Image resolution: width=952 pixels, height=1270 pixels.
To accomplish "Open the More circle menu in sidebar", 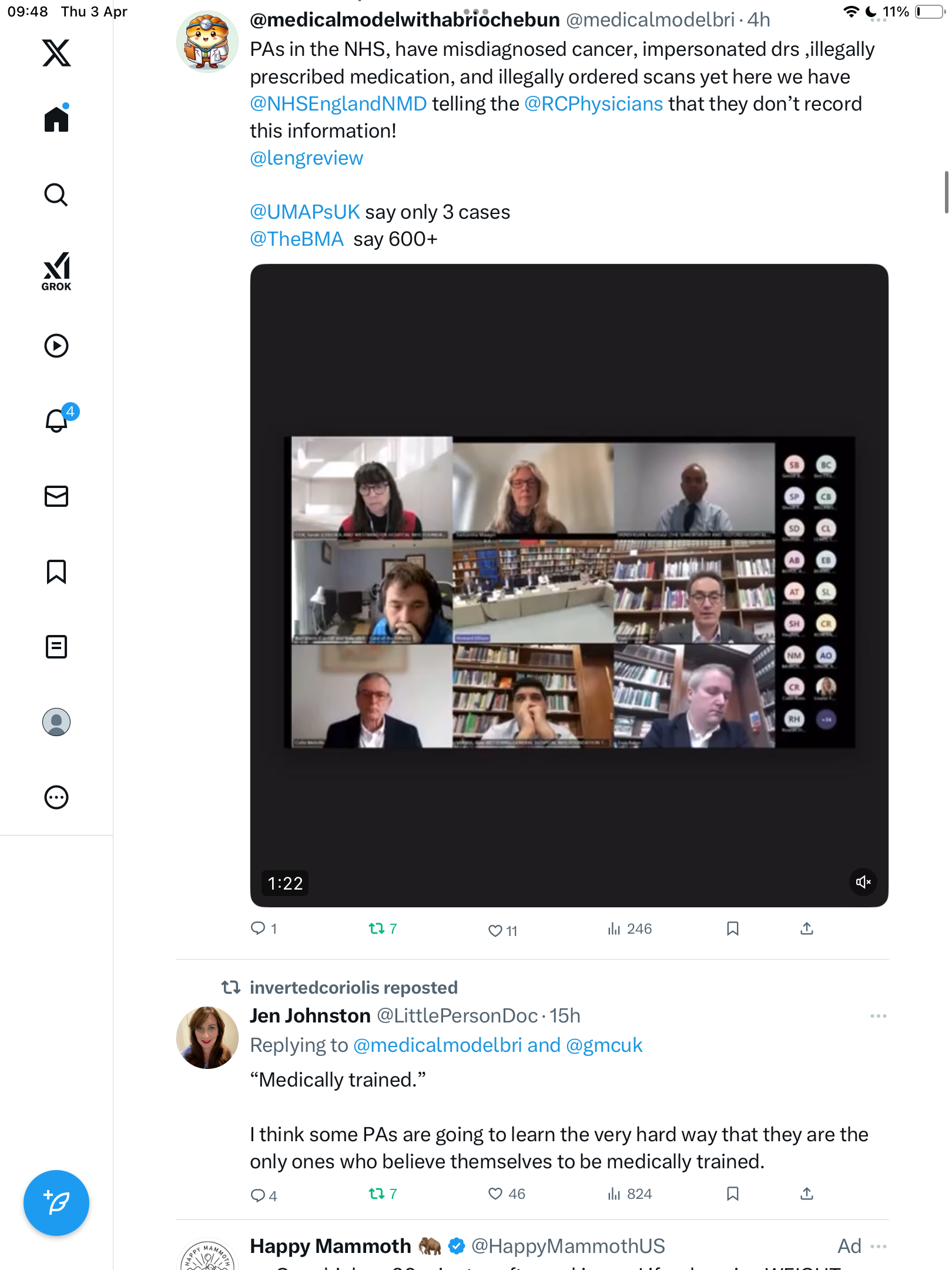I will tap(56, 797).
